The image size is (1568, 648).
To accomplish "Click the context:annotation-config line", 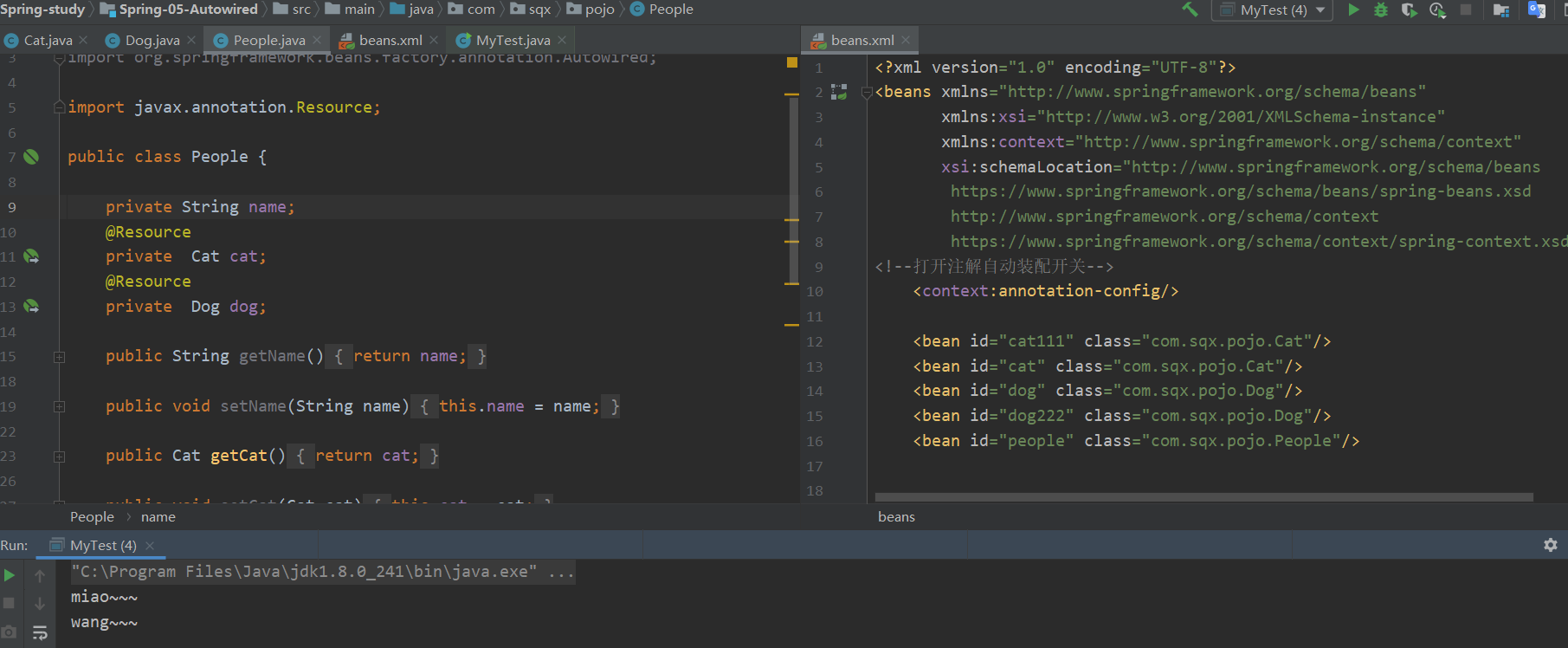I will [1046, 291].
